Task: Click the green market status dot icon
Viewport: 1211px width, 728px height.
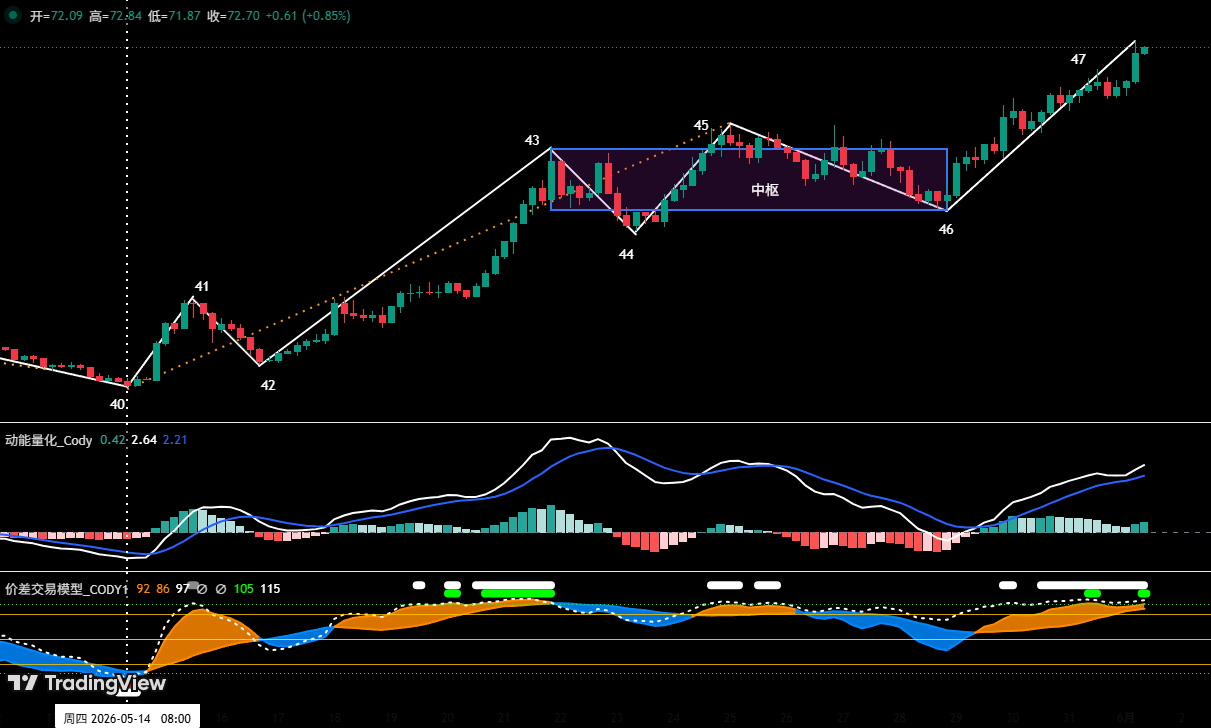Action: [x=13, y=15]
